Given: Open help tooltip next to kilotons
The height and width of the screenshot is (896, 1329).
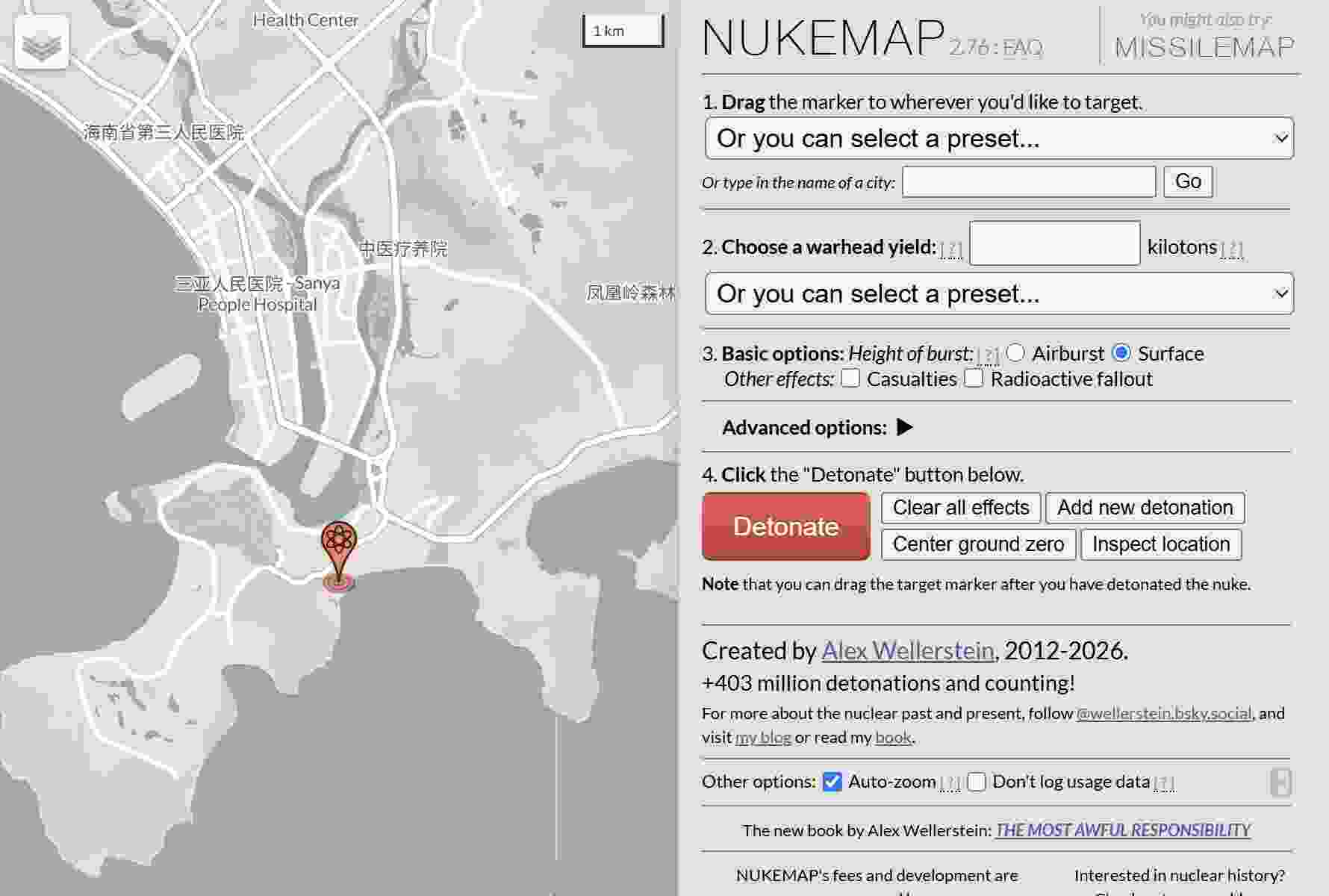Looking at the screenshot, I should [1232, 249].
